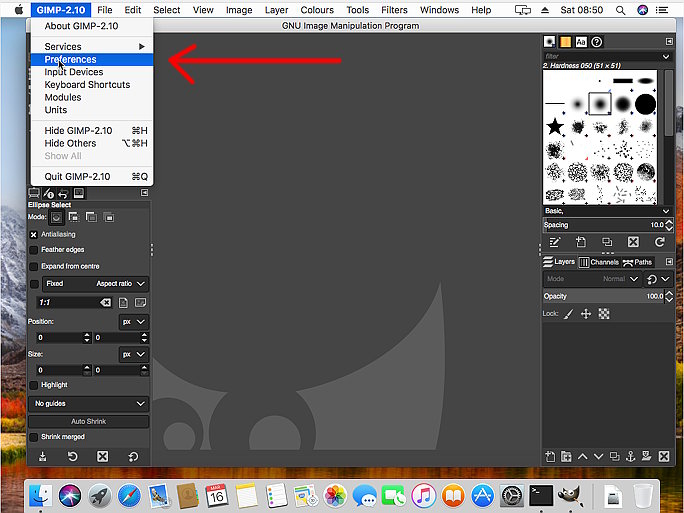Viewport: 684px width, 513px height.
Task: Switch to Tool Options tab icon
Action: [34, 193]
